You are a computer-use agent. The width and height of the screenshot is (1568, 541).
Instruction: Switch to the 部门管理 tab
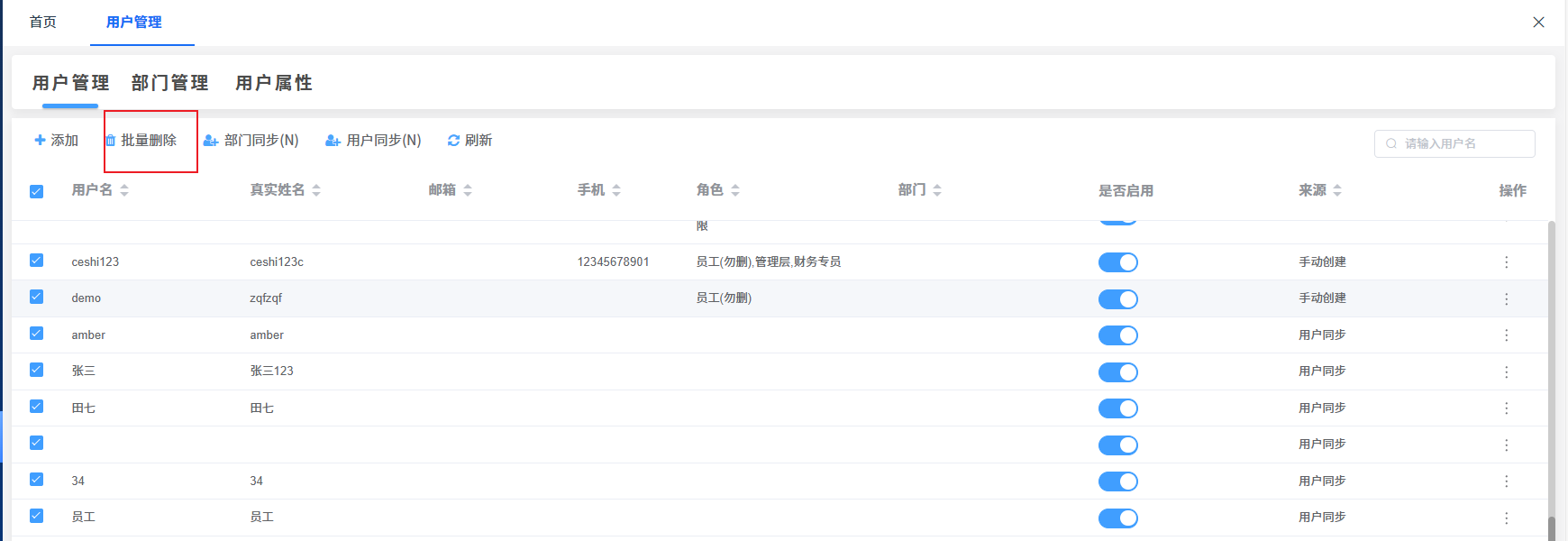click(x=169, y=83)
